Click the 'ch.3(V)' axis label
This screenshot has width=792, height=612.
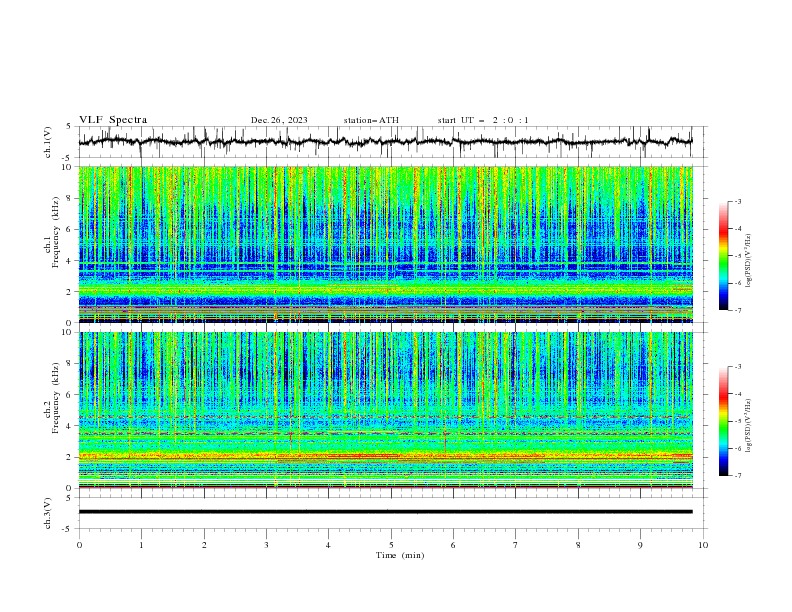click(48, 514)
